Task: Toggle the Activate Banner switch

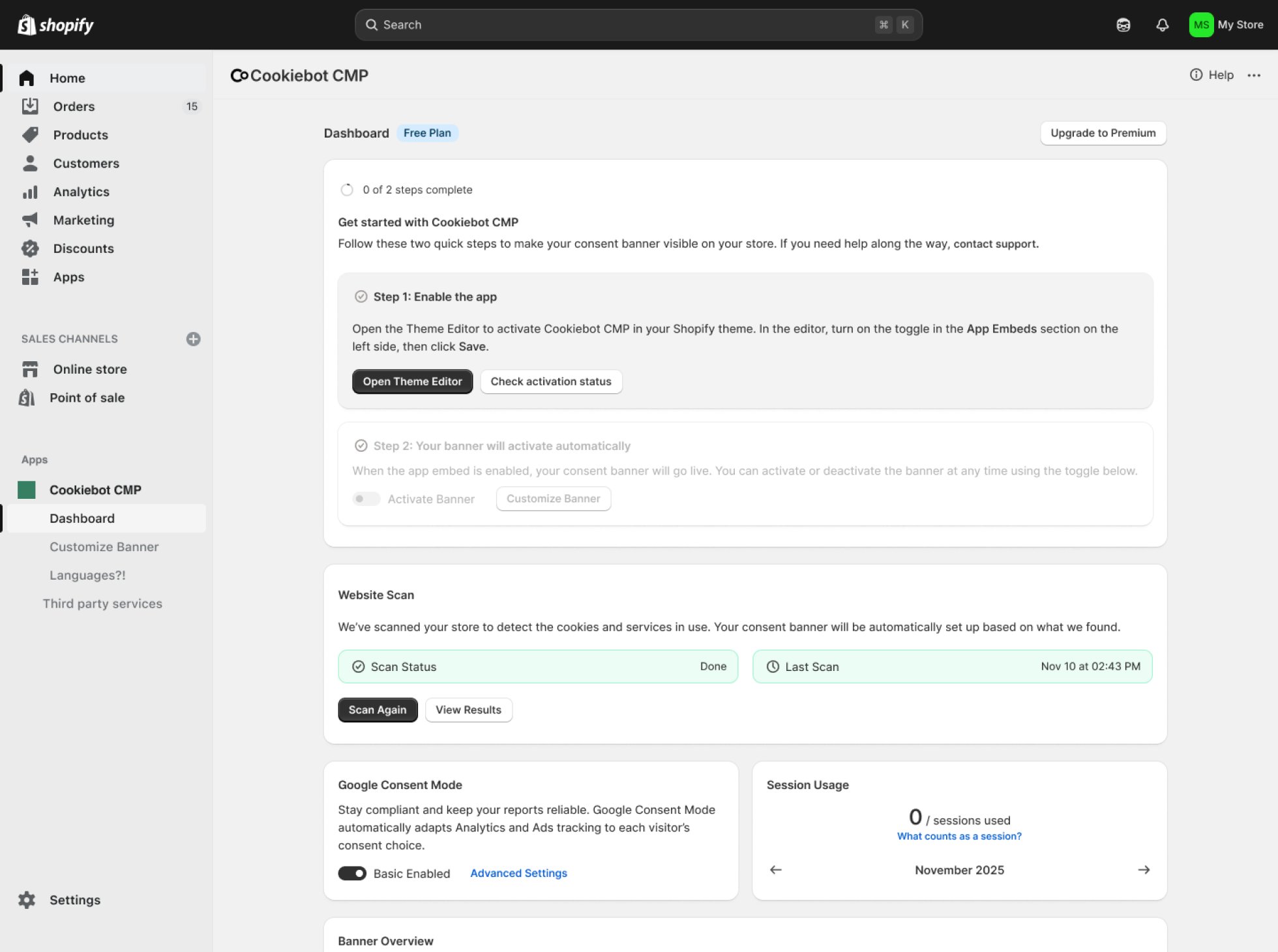Action: (x=366, y=499)
